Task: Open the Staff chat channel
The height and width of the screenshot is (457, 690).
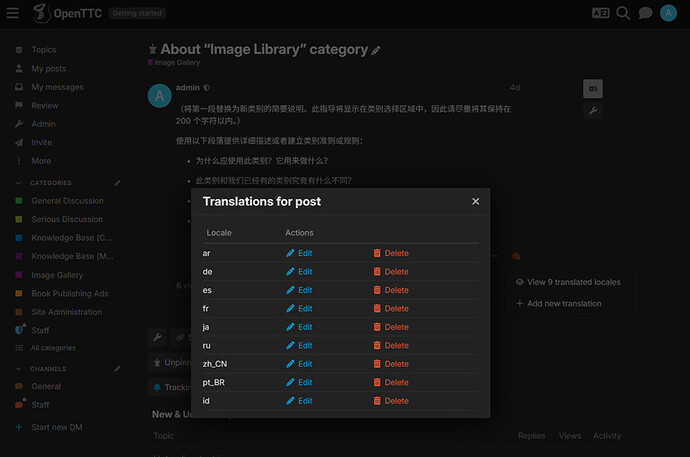Action: pos(40,405)
